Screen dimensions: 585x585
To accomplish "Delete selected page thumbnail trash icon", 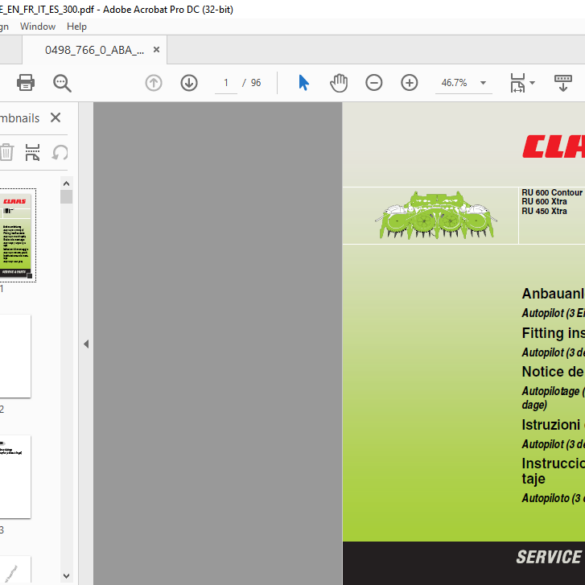I will pyautogui.click(x=7, y=153).
